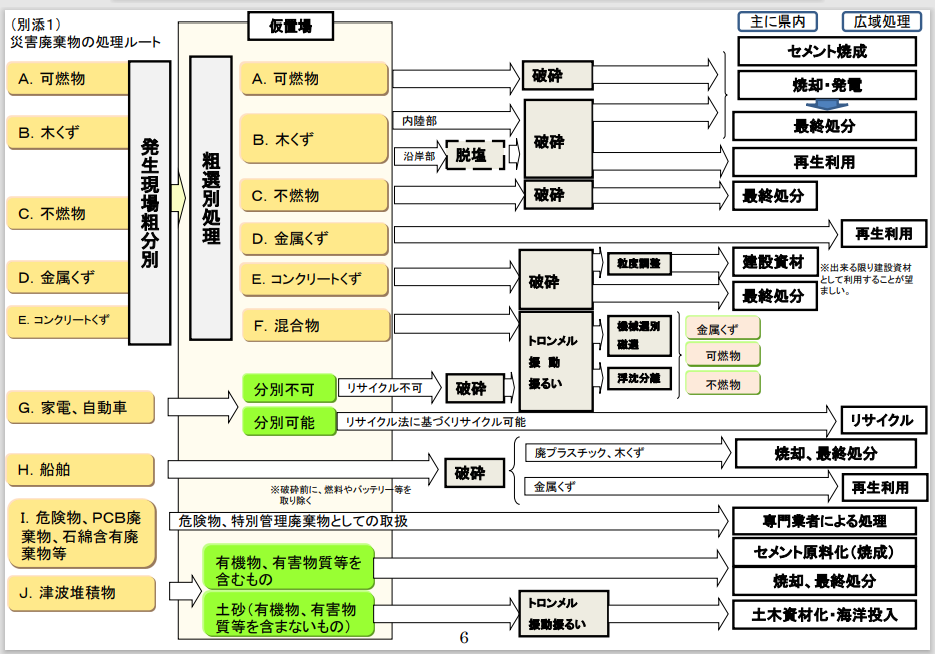The width and height of the screenshot is (935, 654).
Task: Select G. 家電、自動車 box
Action: (81, 408)
